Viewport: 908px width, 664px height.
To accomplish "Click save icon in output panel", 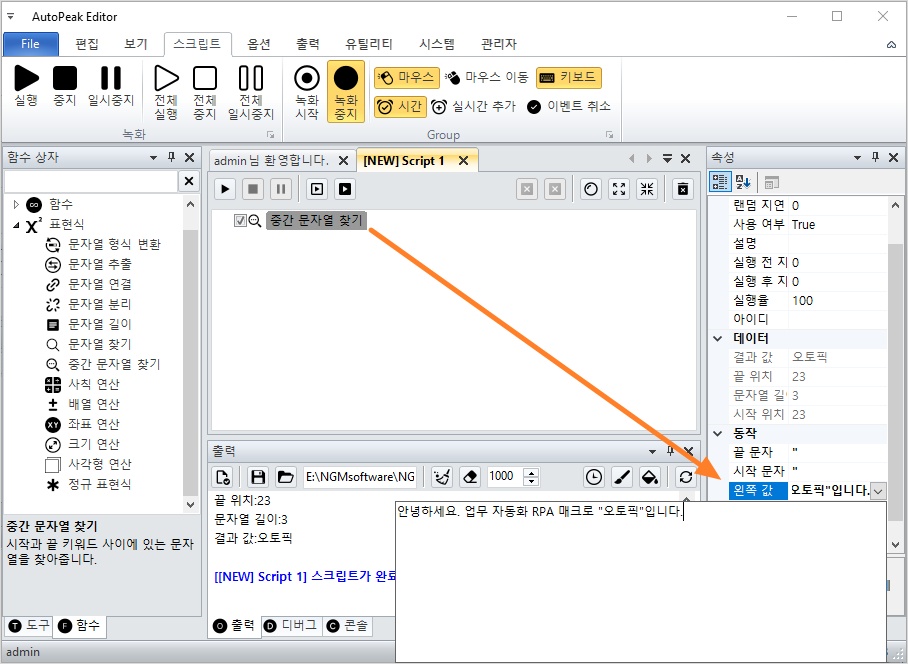I will tap(258, 477).
